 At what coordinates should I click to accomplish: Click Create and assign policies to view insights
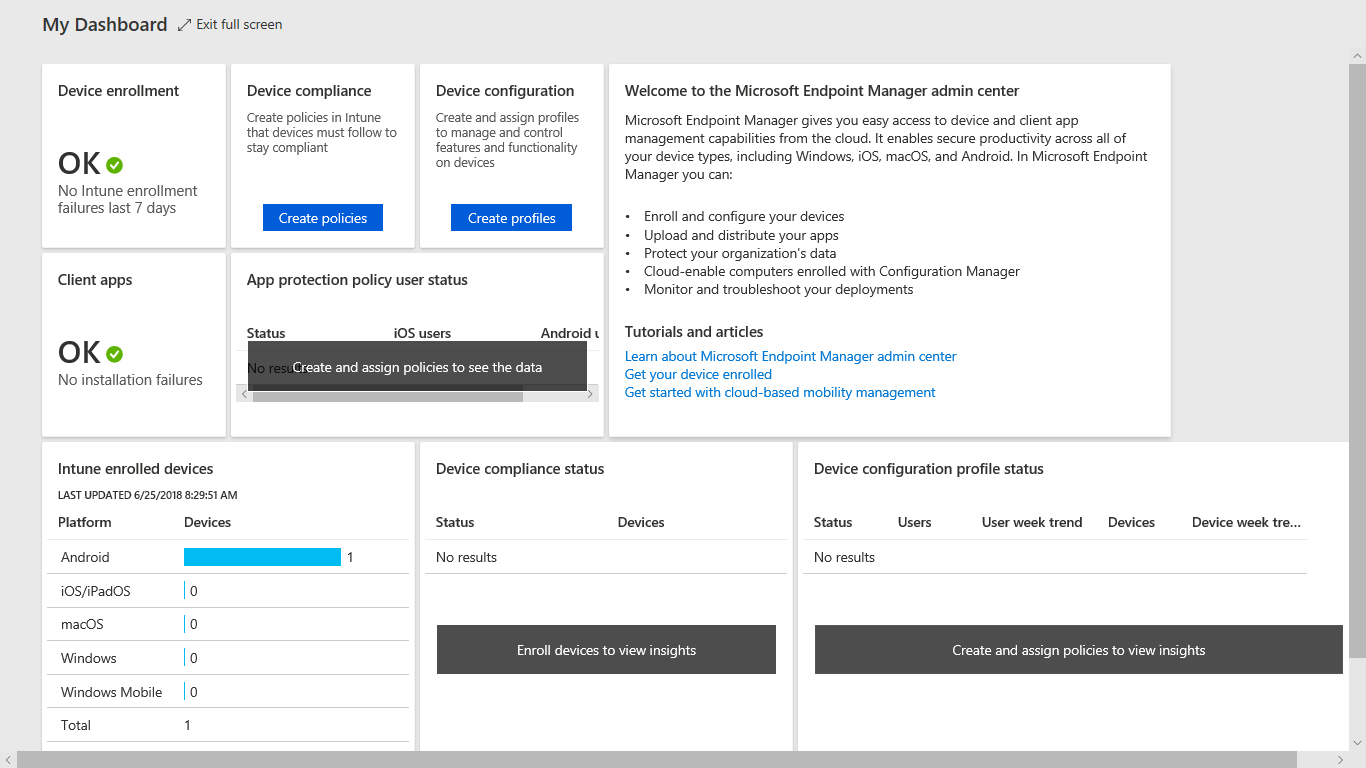tap(1078, 649)
